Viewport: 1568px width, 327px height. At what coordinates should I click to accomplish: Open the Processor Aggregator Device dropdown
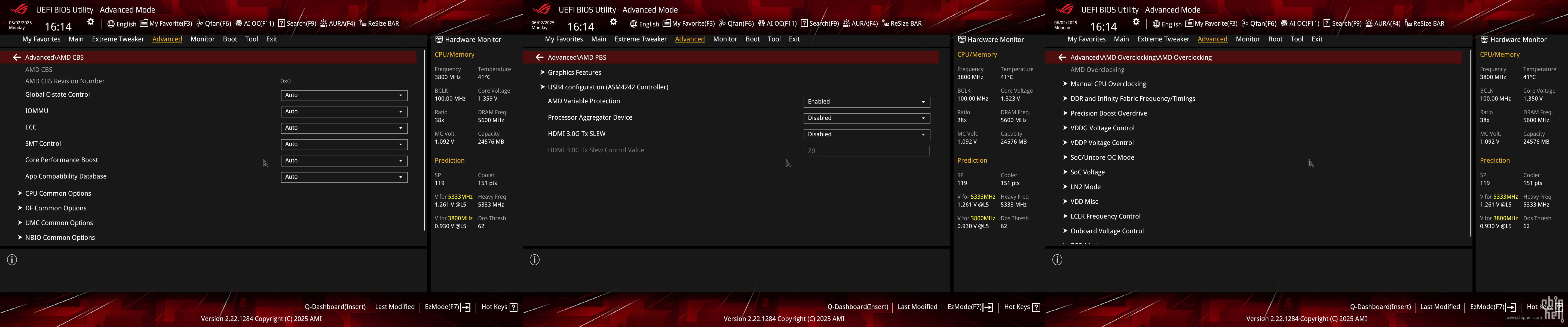(867, 118)
